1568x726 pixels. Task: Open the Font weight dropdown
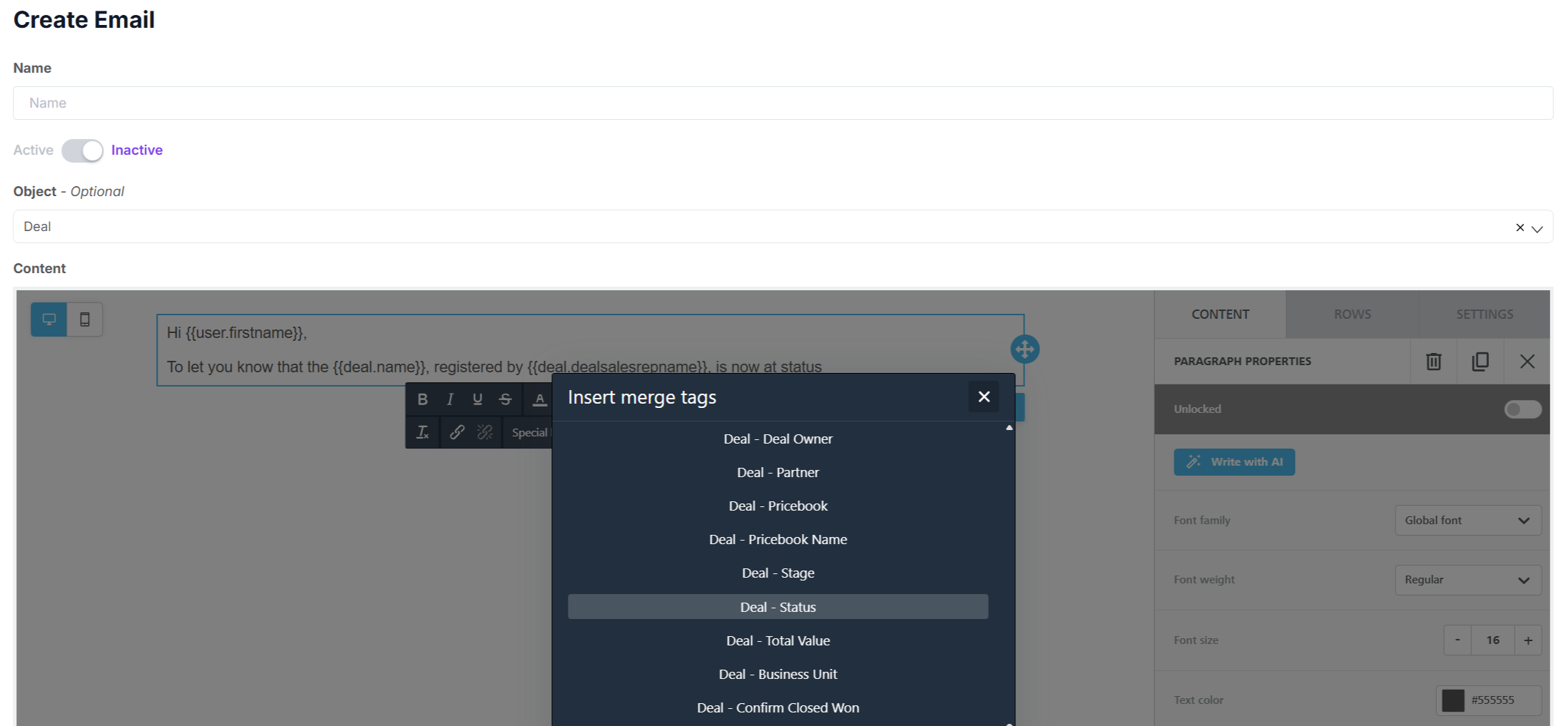(1468, 580)
